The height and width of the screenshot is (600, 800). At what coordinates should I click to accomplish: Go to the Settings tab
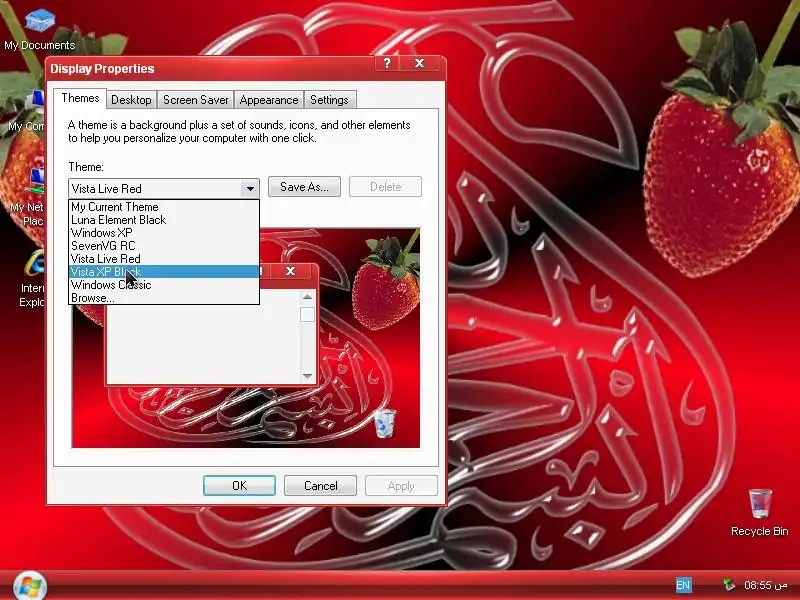[x=329, y=100]
